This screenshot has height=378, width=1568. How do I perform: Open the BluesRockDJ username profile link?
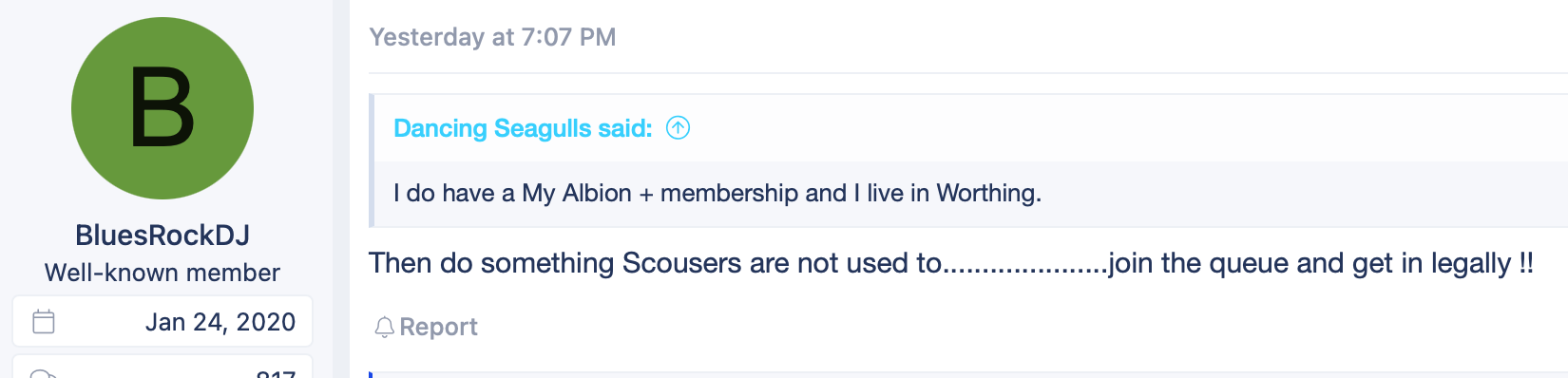163,236
